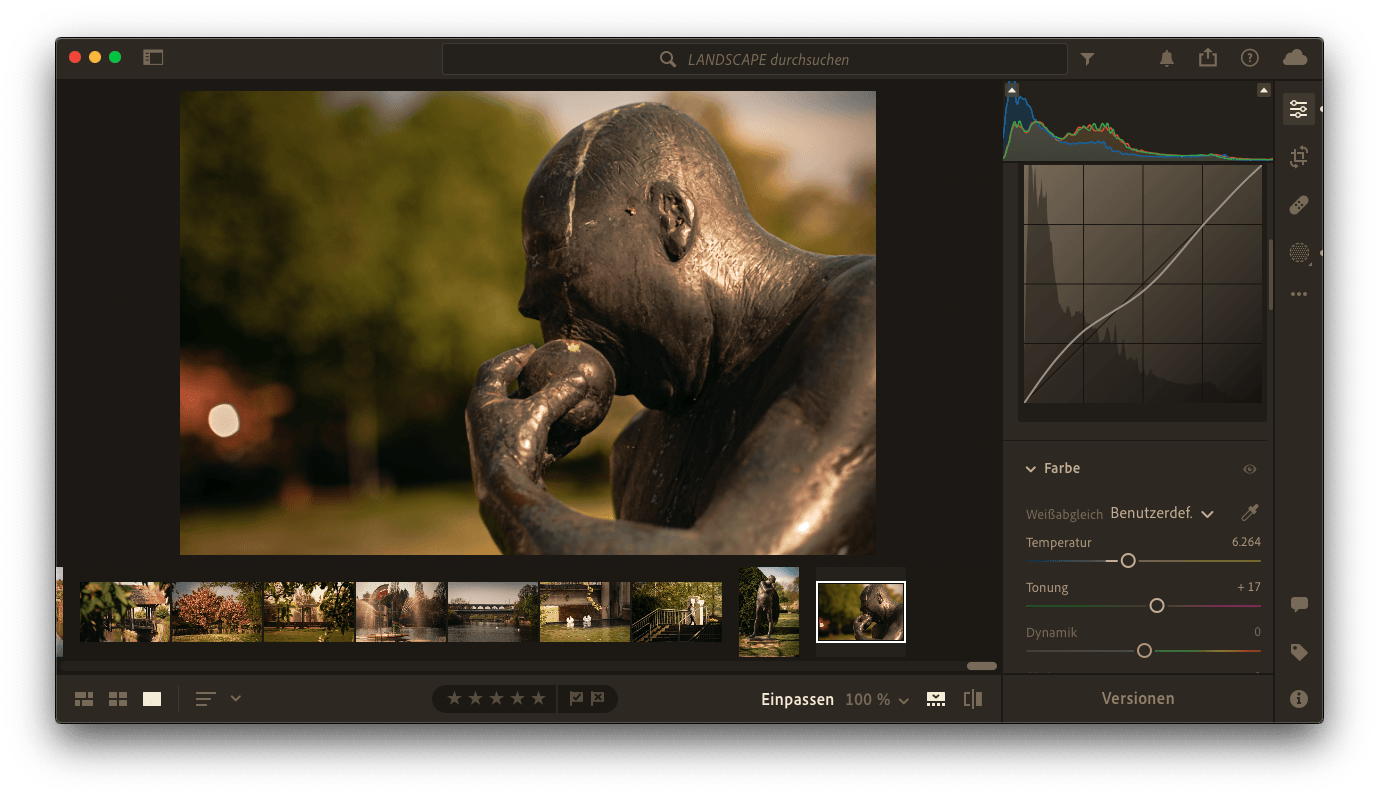Viewport: 1379px width, 797px height.
Task: Click the Versionen button
Action: coord(1138,699)
